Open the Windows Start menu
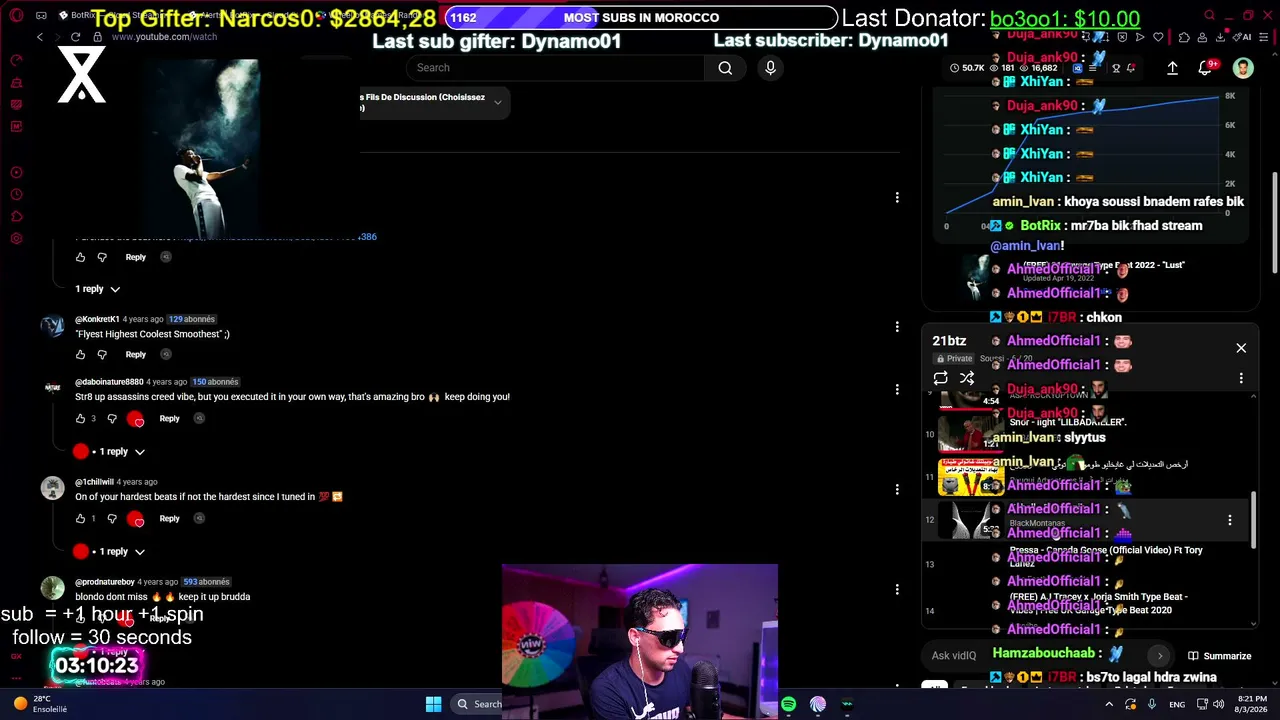 433,704
